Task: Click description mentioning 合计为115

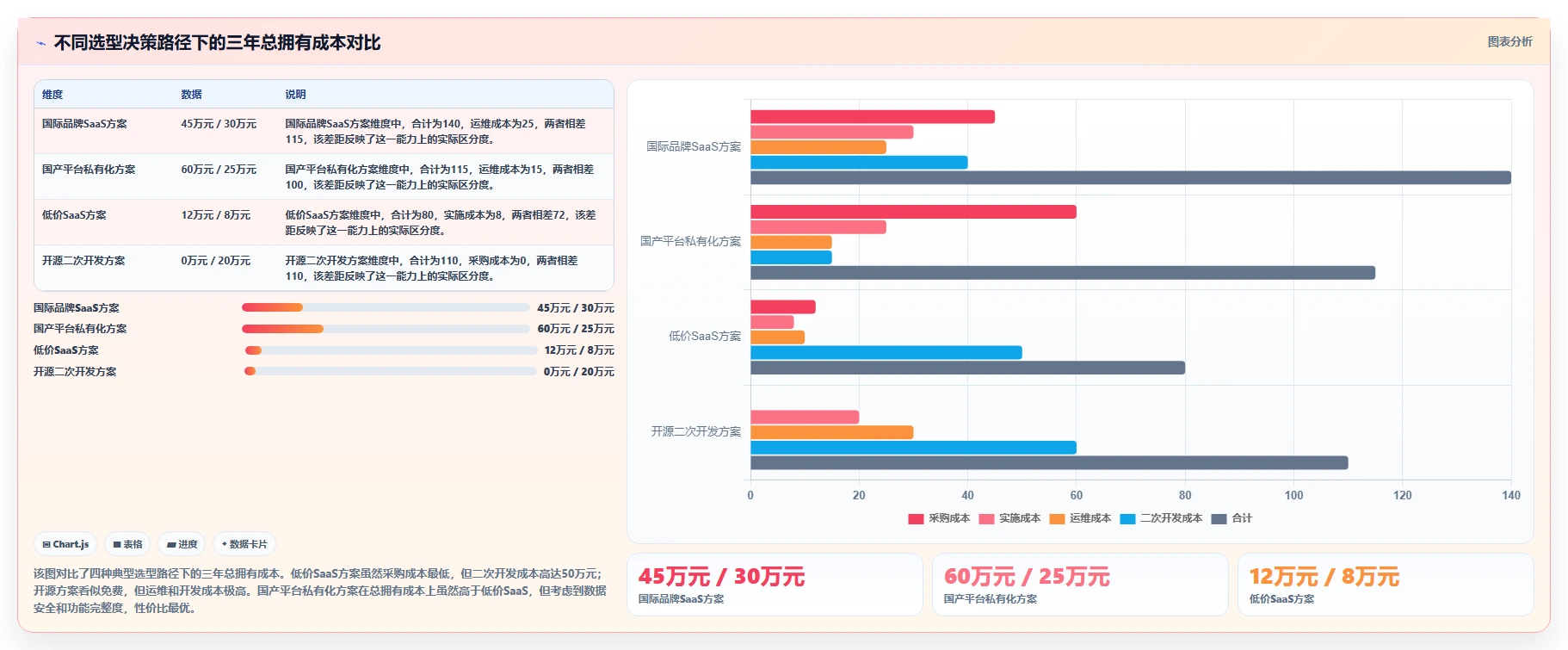Action: tap(440, 177)
